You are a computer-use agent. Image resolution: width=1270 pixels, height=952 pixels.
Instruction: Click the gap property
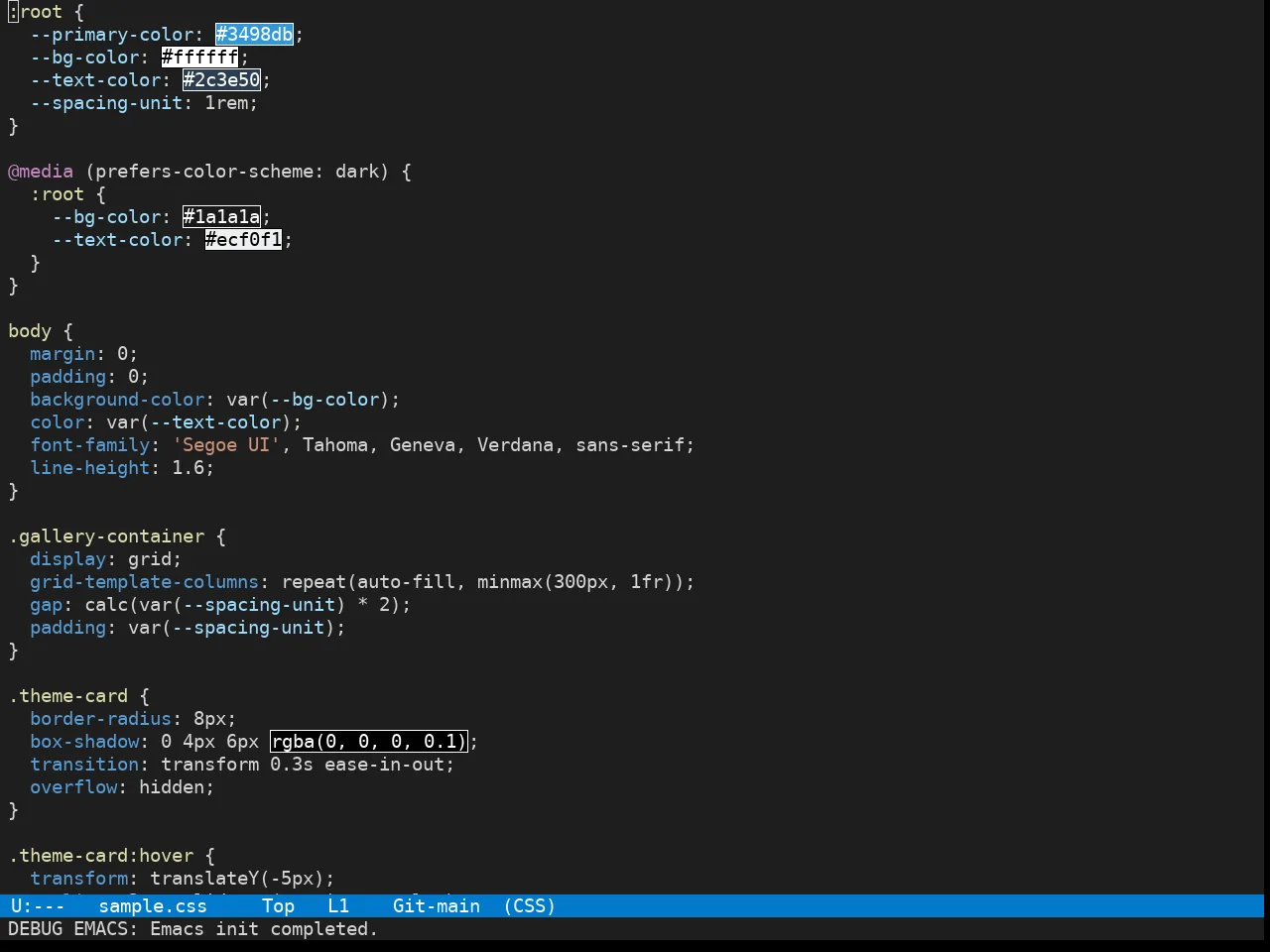tap(46, 605)
